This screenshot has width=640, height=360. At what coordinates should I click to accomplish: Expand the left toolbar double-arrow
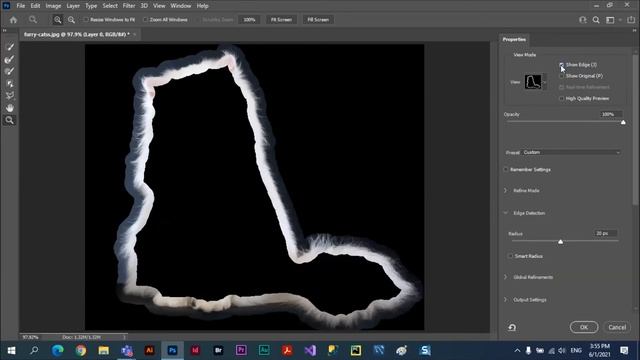(4, 31)
